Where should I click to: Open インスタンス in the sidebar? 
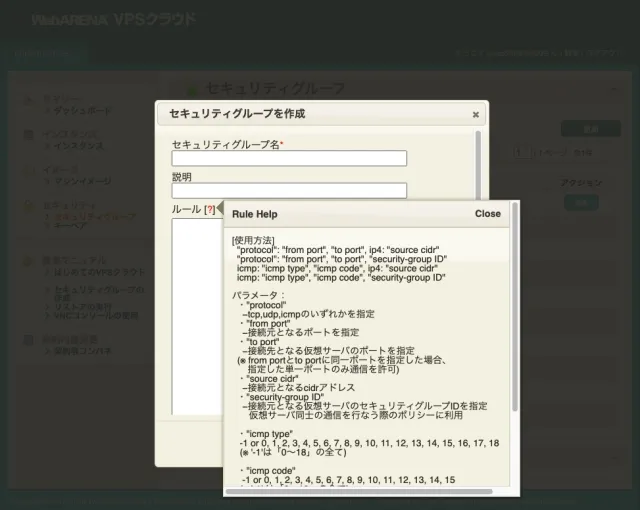point(77,146)
